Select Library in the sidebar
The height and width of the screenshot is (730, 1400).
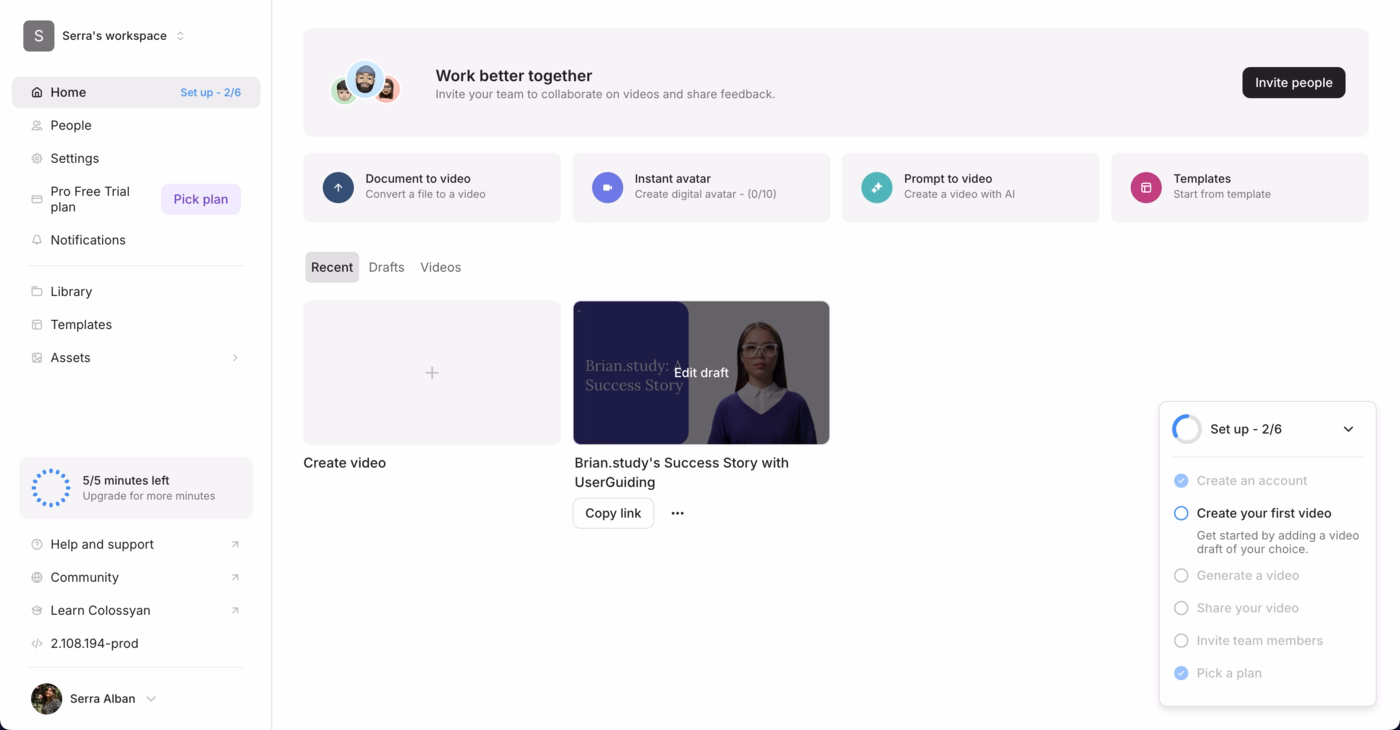[70, 291]
